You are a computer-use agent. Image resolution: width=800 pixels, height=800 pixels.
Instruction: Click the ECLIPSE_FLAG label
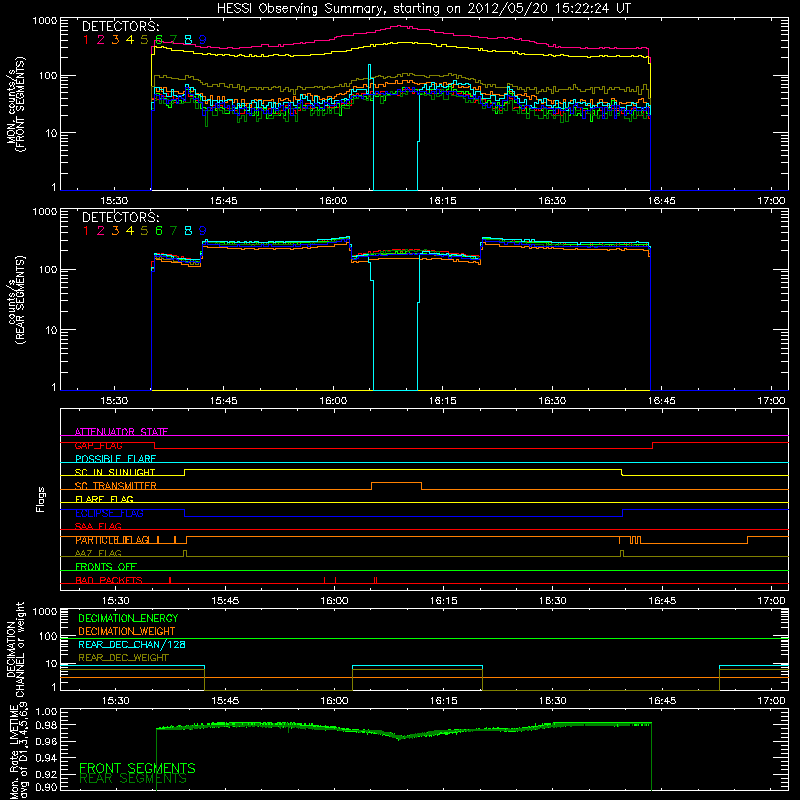(109, 513)
